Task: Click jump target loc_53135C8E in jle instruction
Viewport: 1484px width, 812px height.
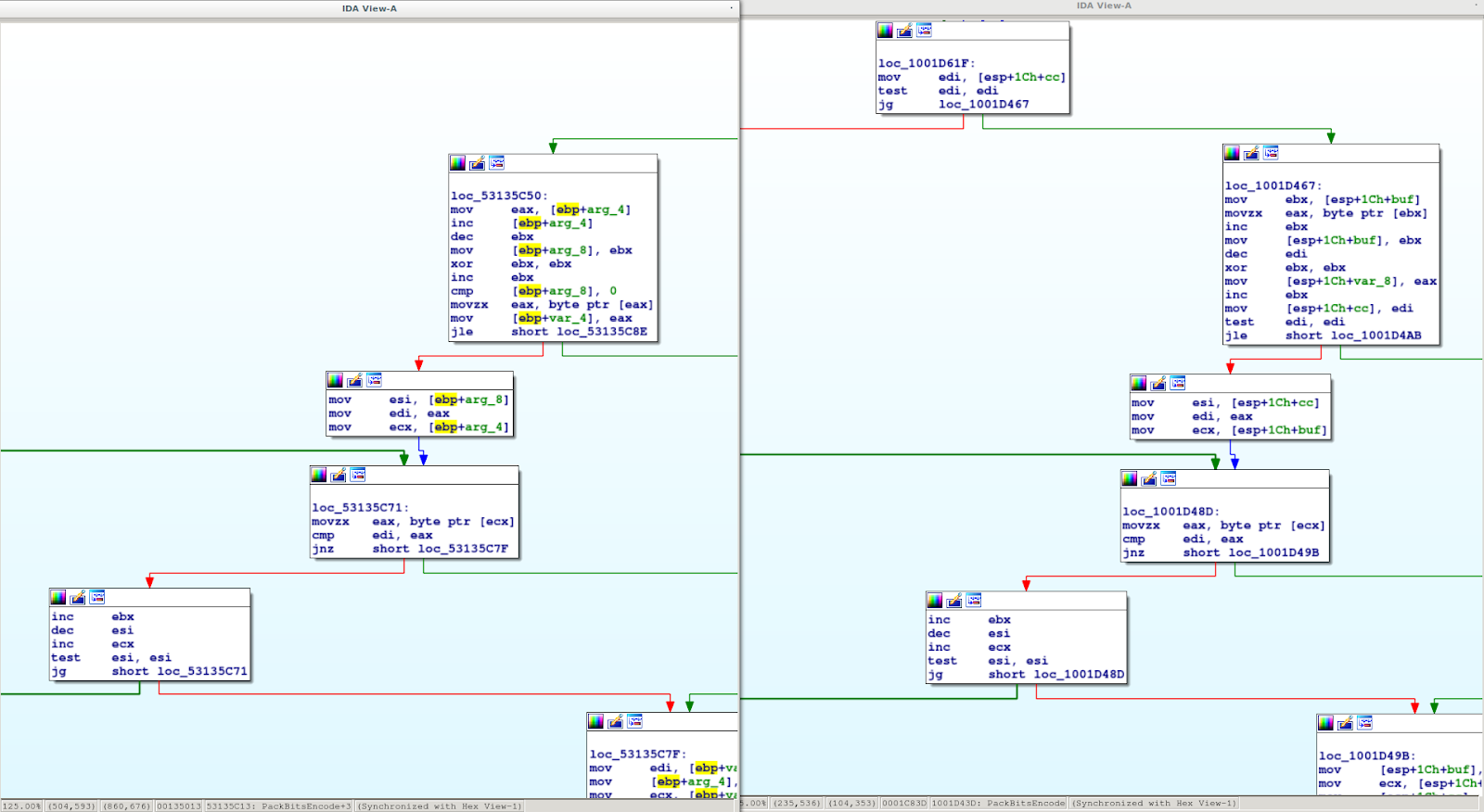Action: (x=602, y=332)
